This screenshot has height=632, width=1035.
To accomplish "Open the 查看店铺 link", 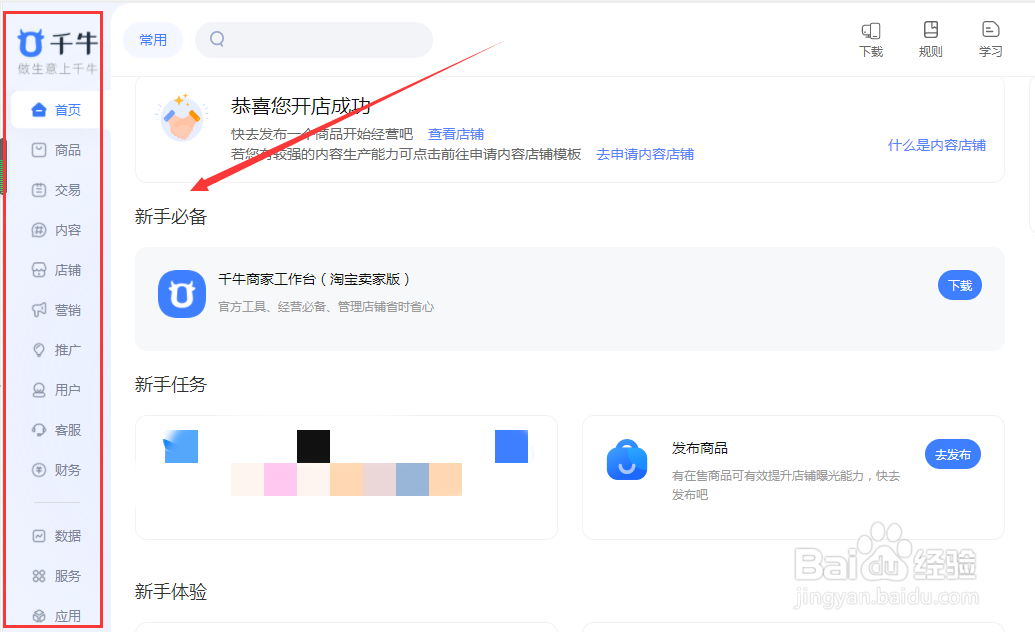I will [455, 134].
